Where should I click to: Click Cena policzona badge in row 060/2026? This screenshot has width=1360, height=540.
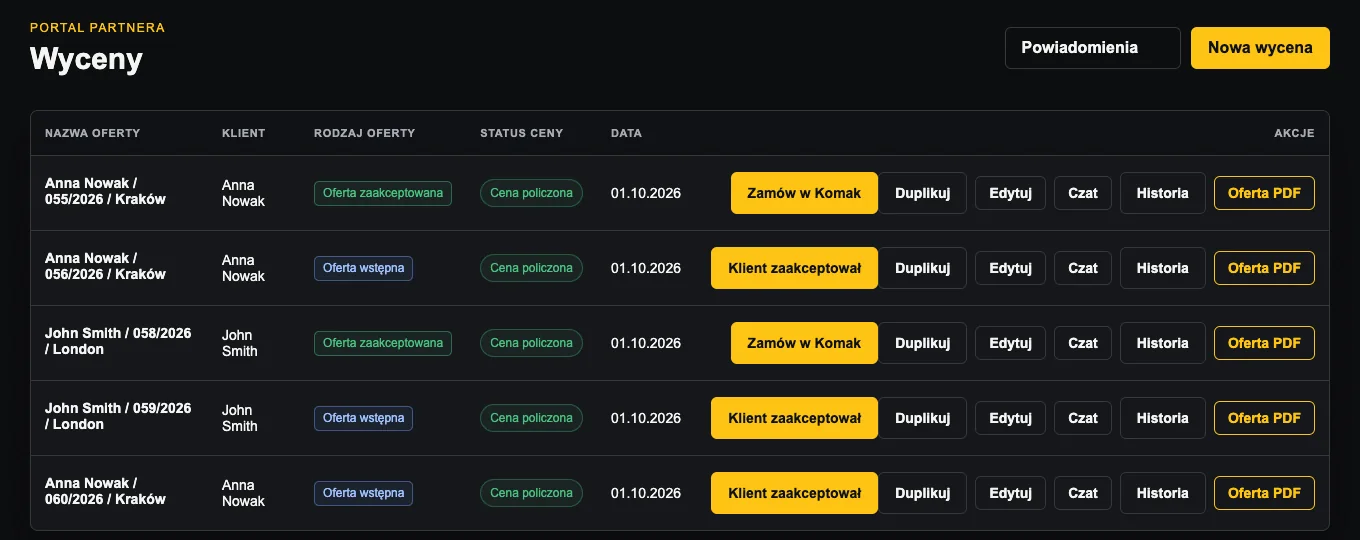point(531,493)
